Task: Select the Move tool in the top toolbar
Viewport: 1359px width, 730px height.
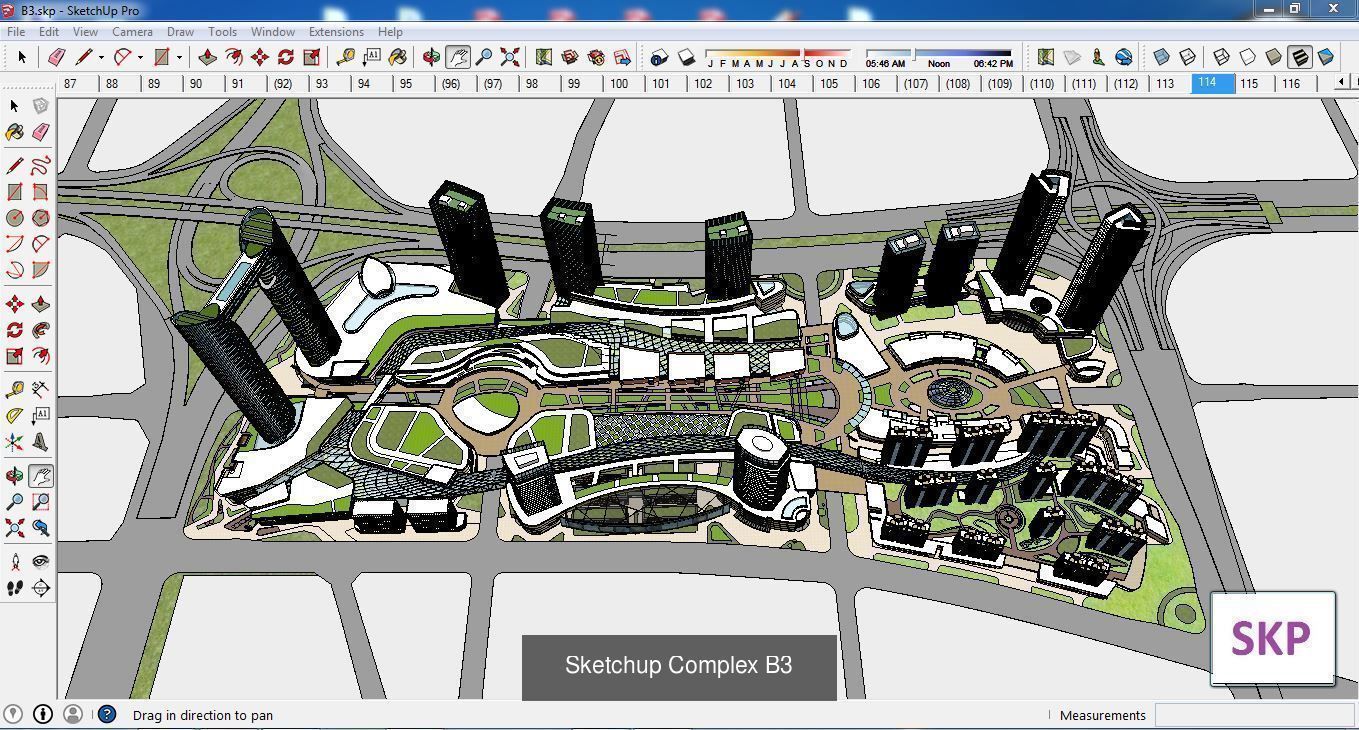Action: [x=260, y=57]
